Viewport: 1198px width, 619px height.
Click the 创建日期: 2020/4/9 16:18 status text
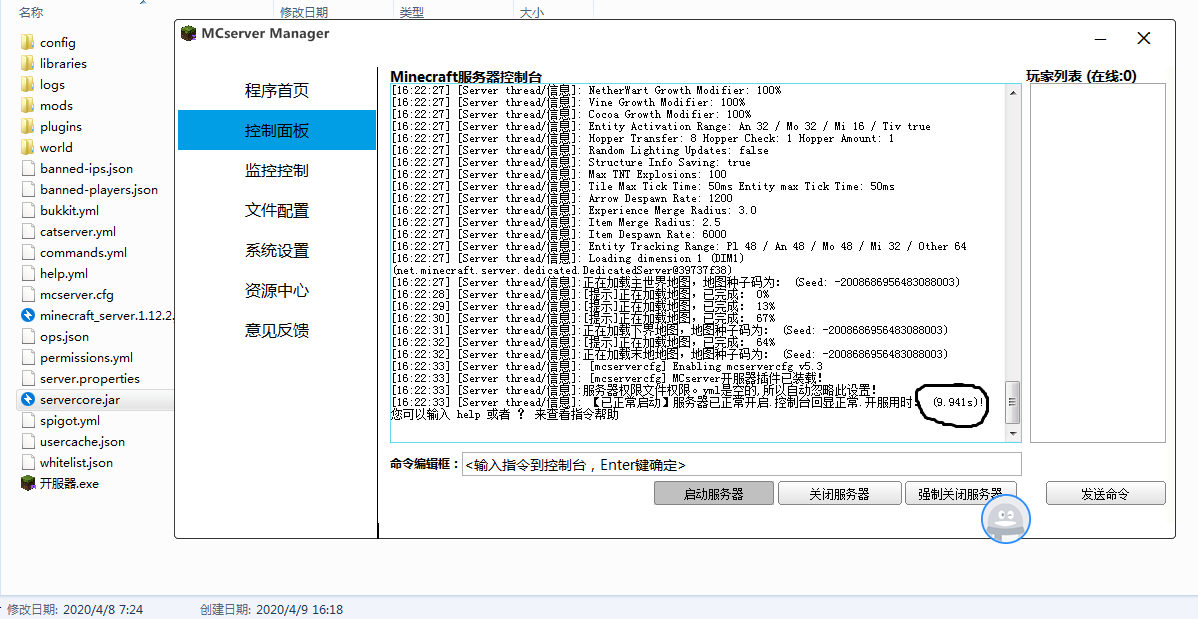[271, 610]
